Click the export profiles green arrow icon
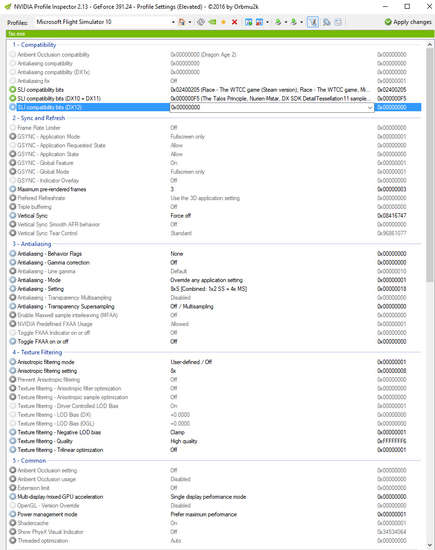This screenshot has height=550, width=435. click(x=278, y=22)
